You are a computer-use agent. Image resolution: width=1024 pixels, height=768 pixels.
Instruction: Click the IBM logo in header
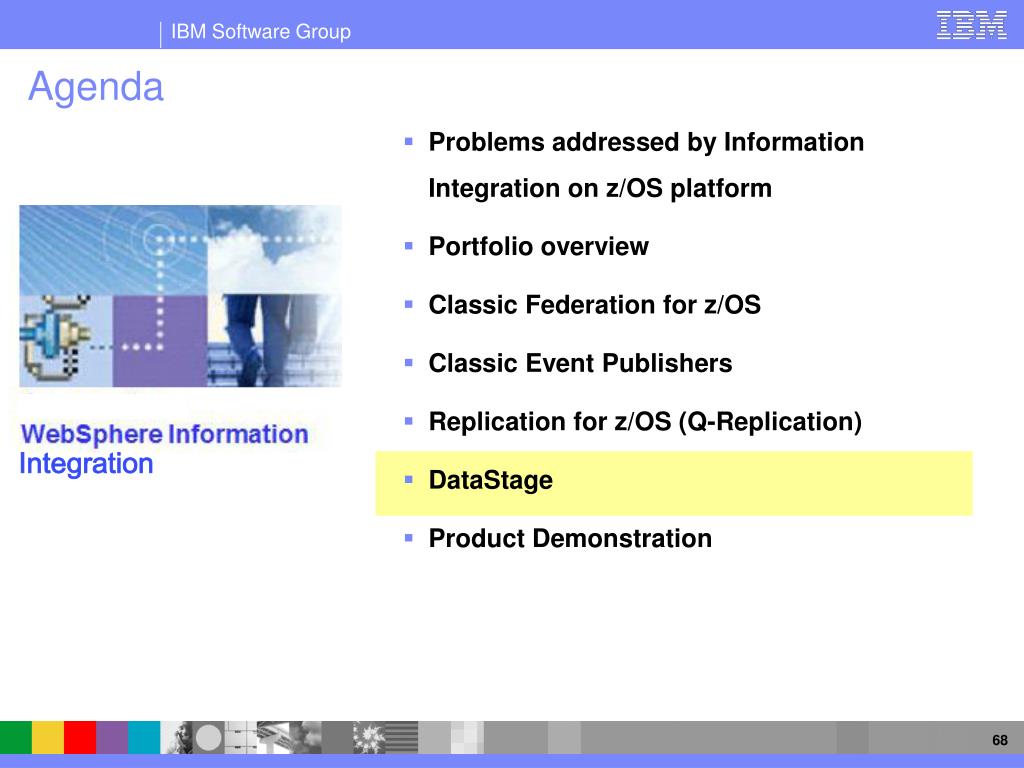(971, 25)
